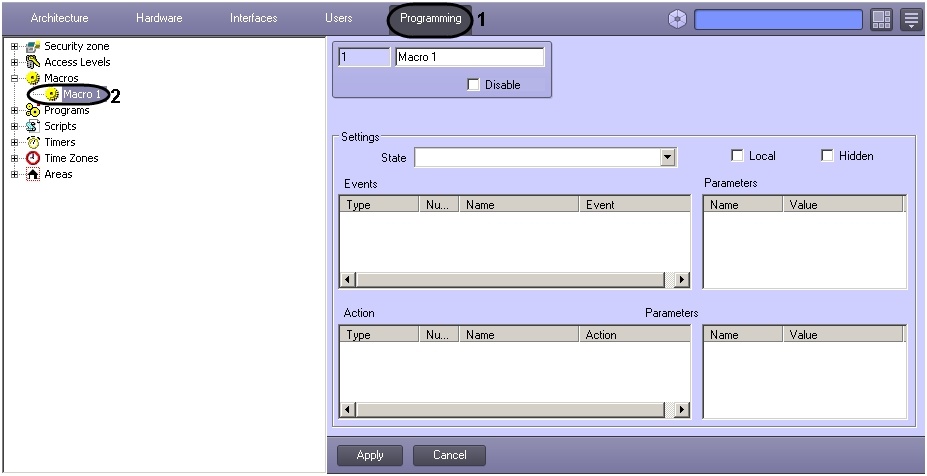Click the Cancel button
Image resolution: width=927 pixels, height=476 pixels.
pos(449,455)
